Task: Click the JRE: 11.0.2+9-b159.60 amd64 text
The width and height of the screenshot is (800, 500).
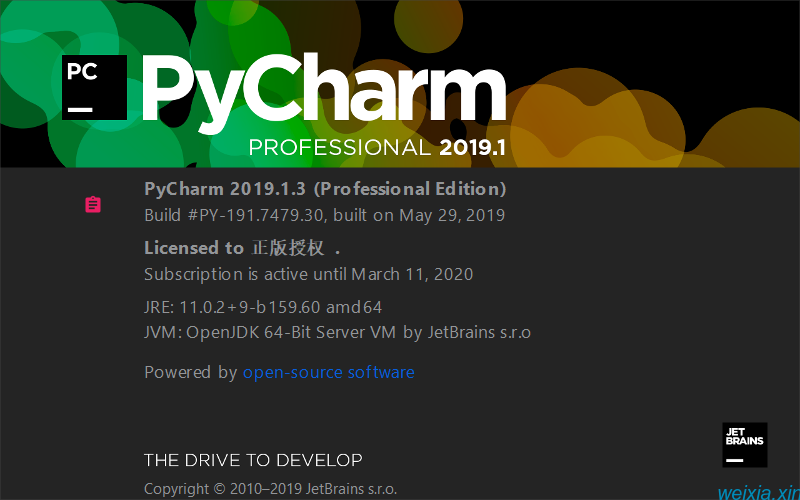Action: (263, 307)
